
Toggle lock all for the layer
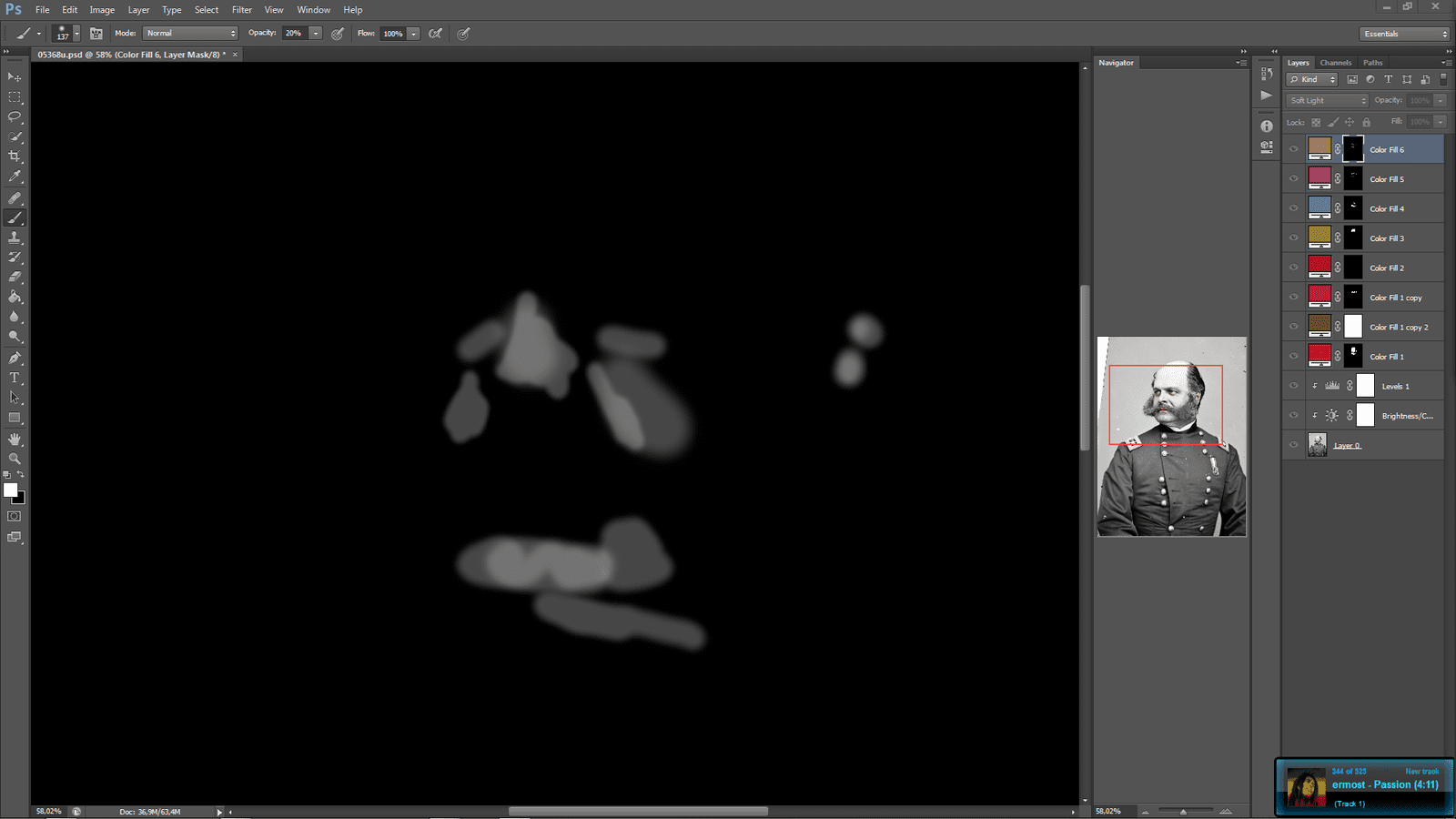point(1366,122)
